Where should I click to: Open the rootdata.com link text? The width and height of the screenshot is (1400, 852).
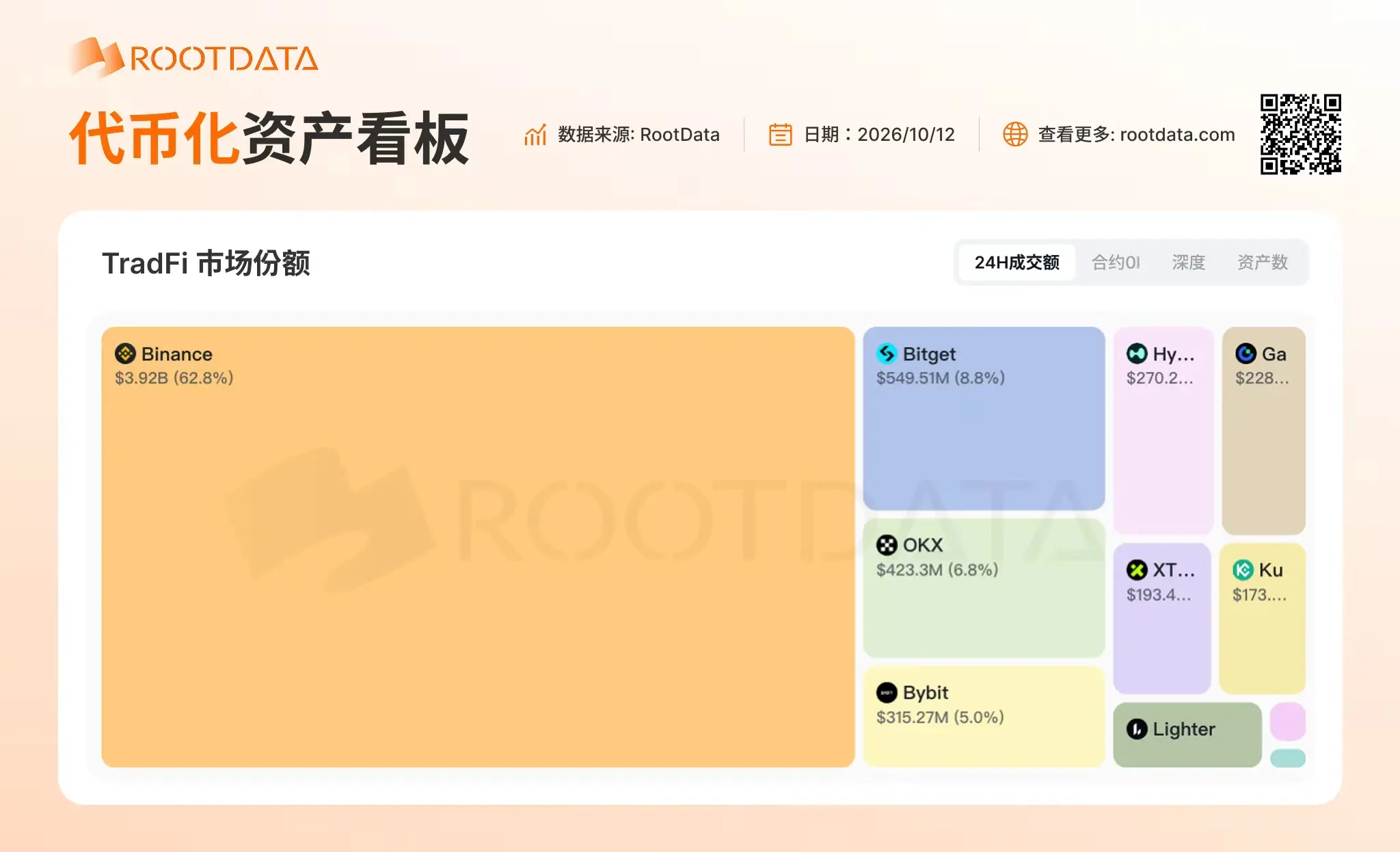pos(1177,135)
